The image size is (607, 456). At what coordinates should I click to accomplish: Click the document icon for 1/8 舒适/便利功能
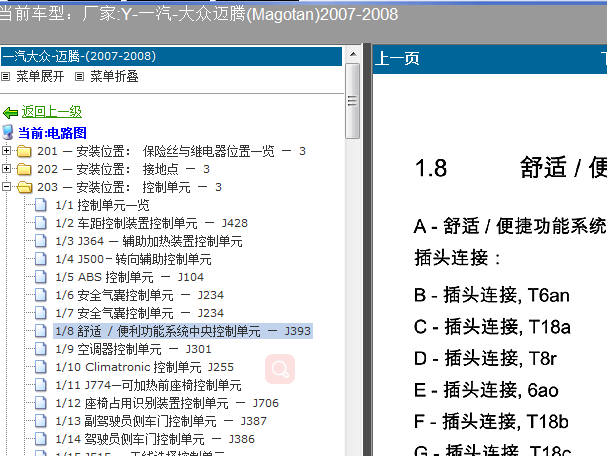coord(41,331)
